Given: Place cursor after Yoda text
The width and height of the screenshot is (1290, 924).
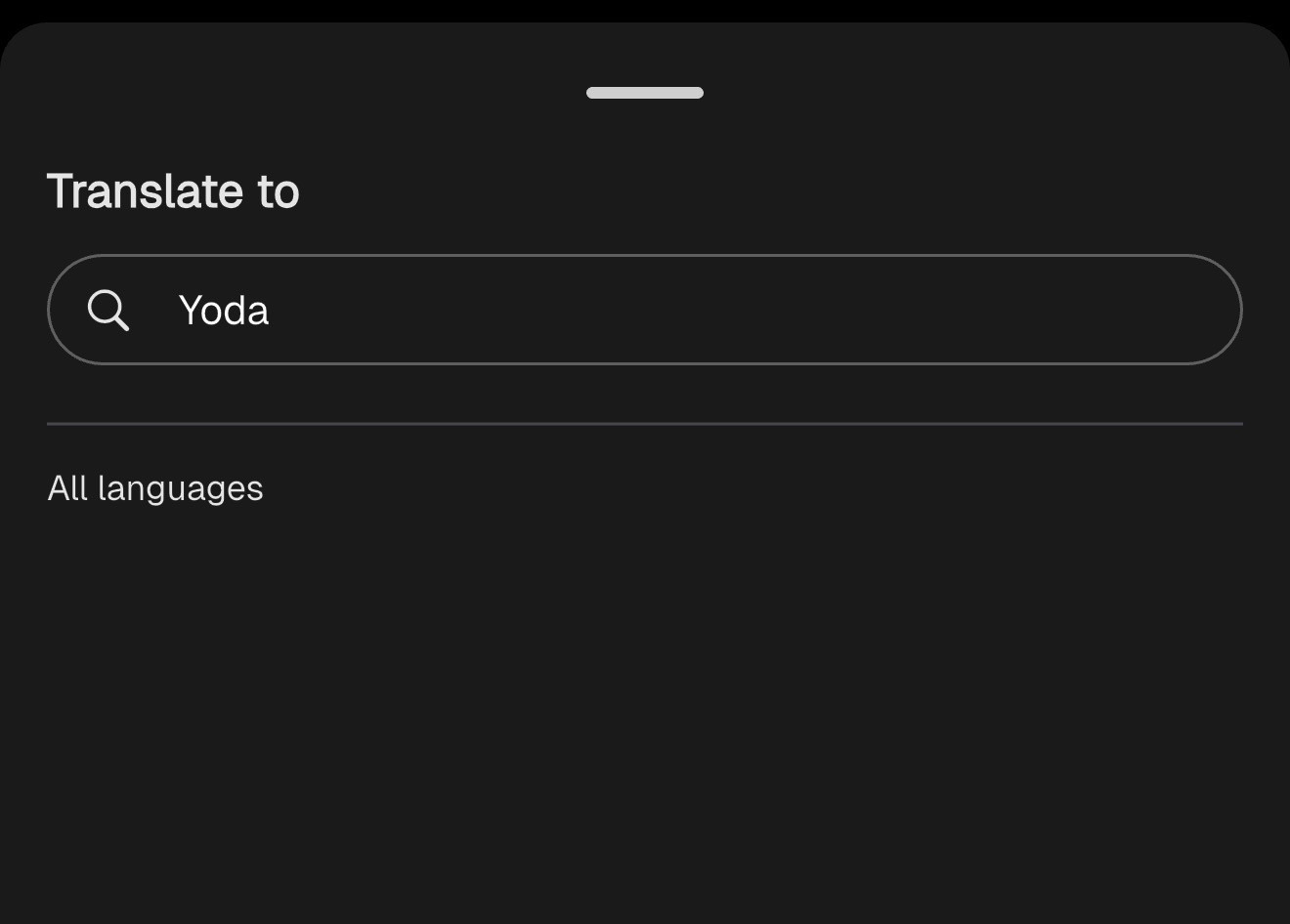Looking at the screenshot, I should click(x=273, y=311).
